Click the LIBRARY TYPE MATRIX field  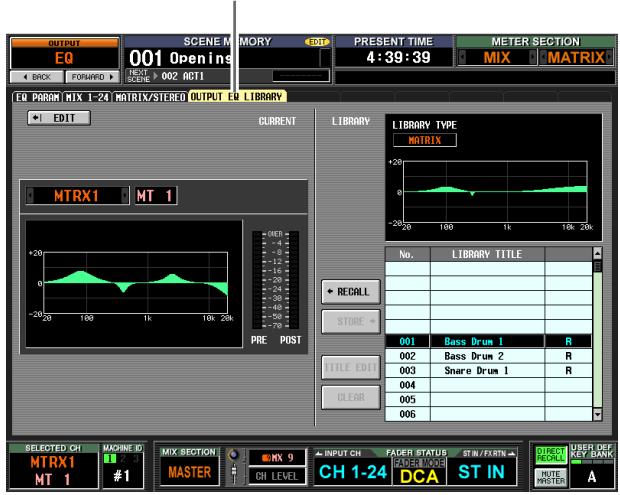[x=425, y=140]
